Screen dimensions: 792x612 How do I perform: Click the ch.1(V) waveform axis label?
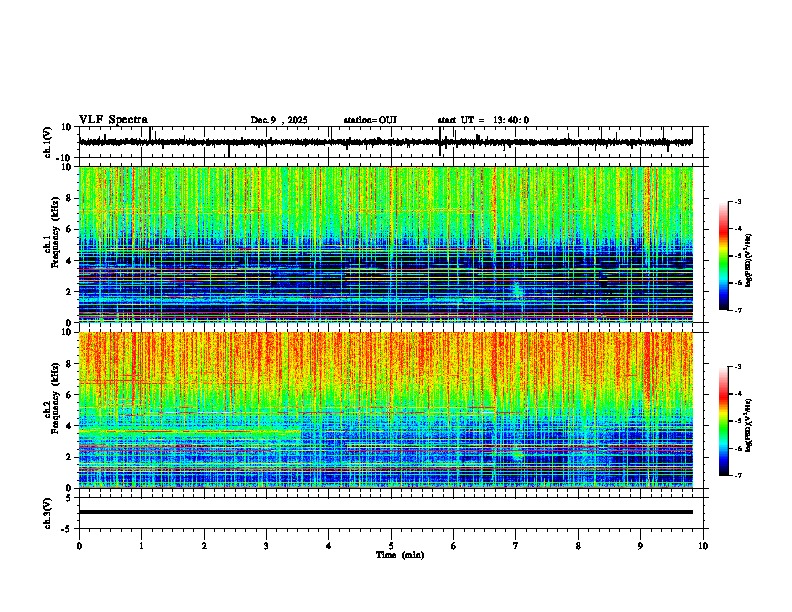48,142
